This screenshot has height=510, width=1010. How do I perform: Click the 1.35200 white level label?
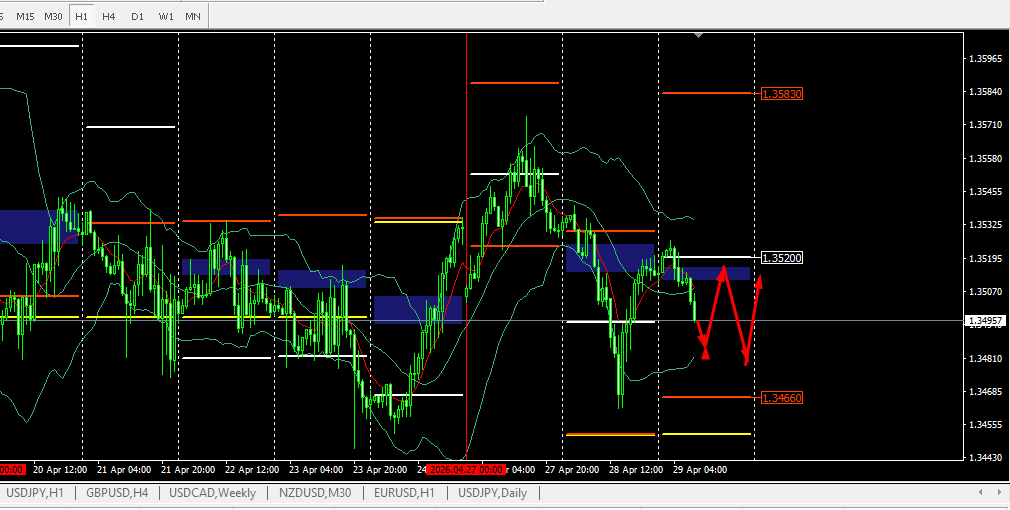781,258
